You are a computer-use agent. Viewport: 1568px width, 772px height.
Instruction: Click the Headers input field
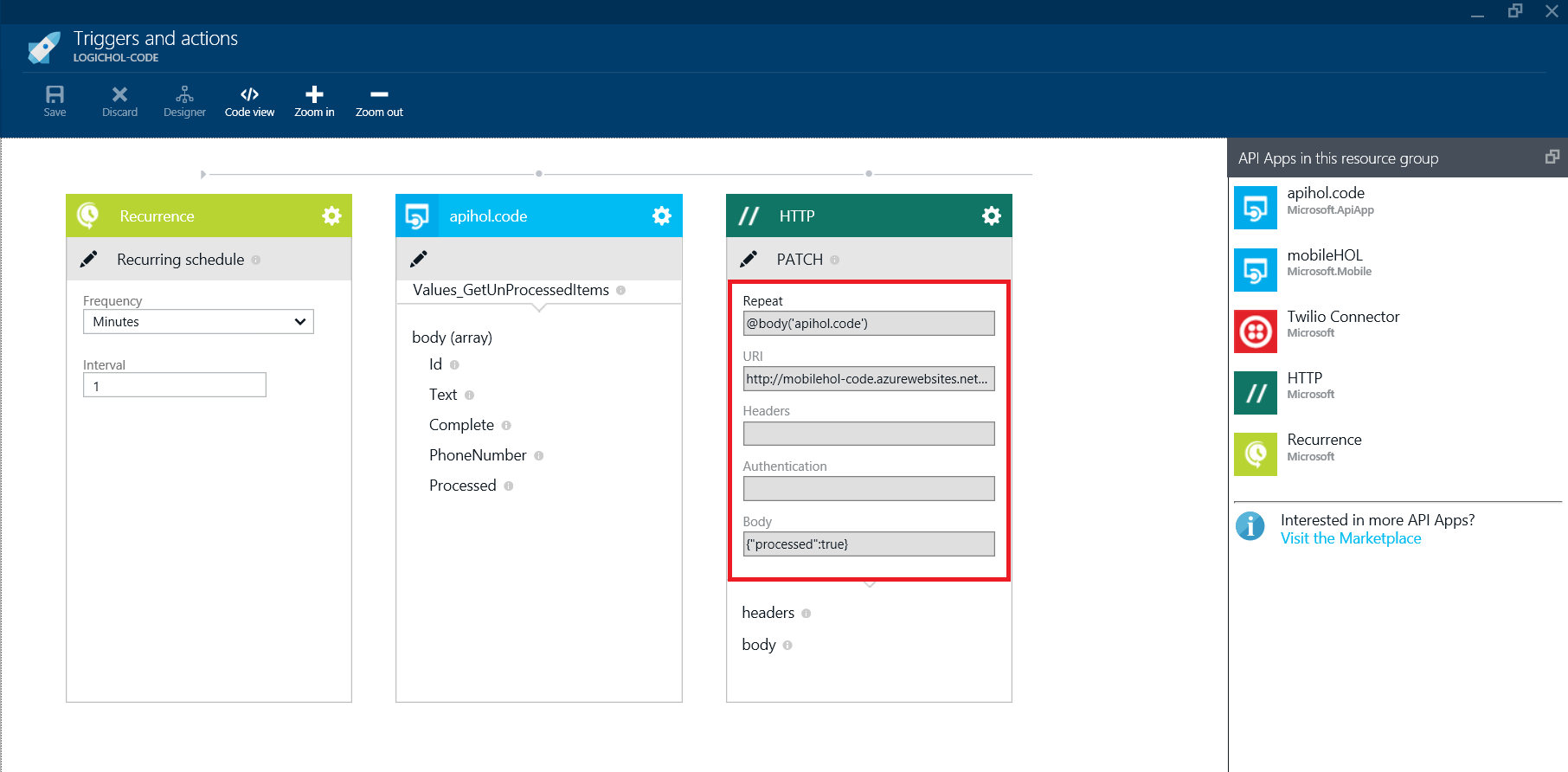[869, 434]
